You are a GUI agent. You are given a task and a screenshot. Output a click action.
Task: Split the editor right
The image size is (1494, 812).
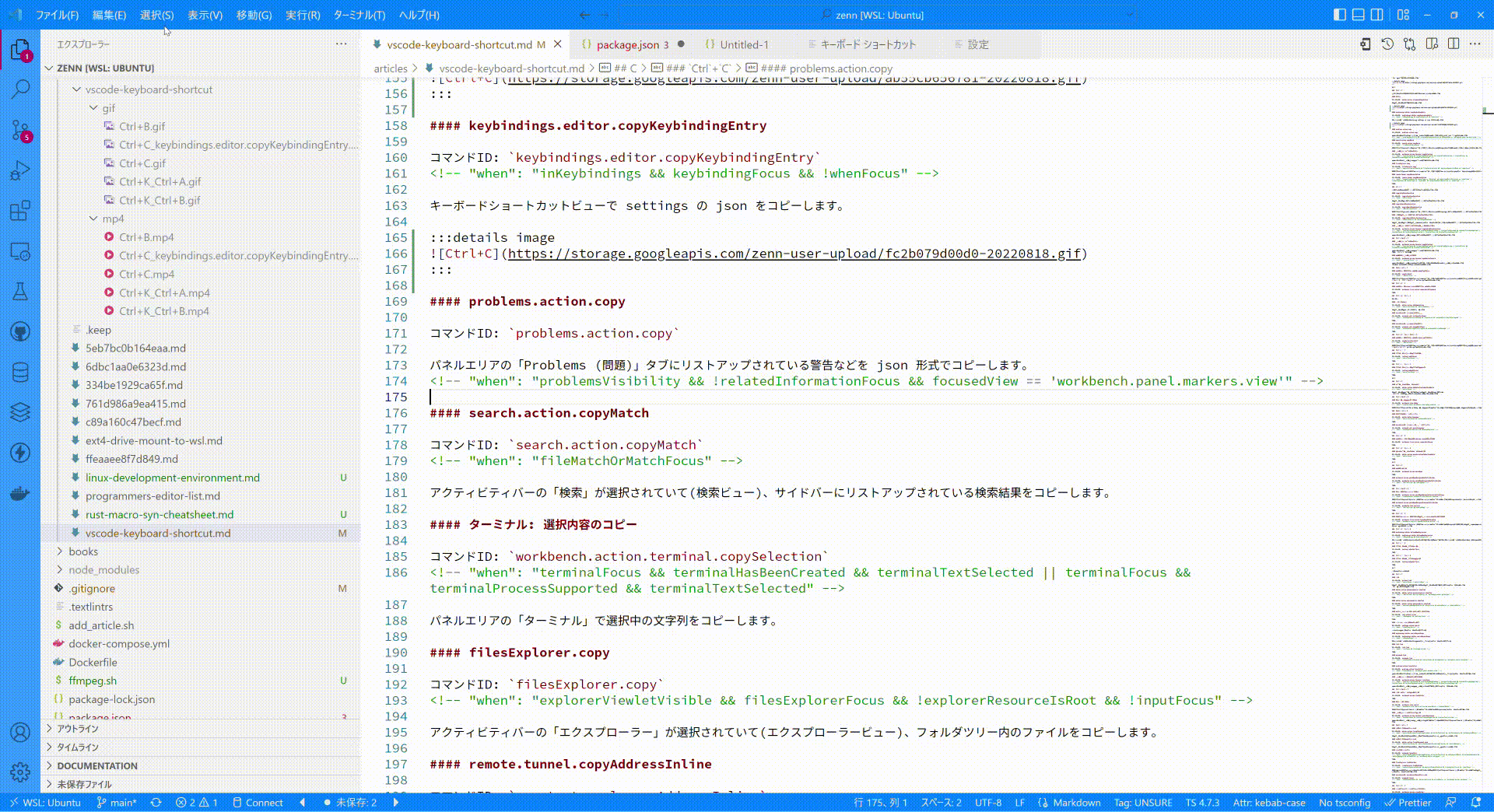(x=1454, y=44)
